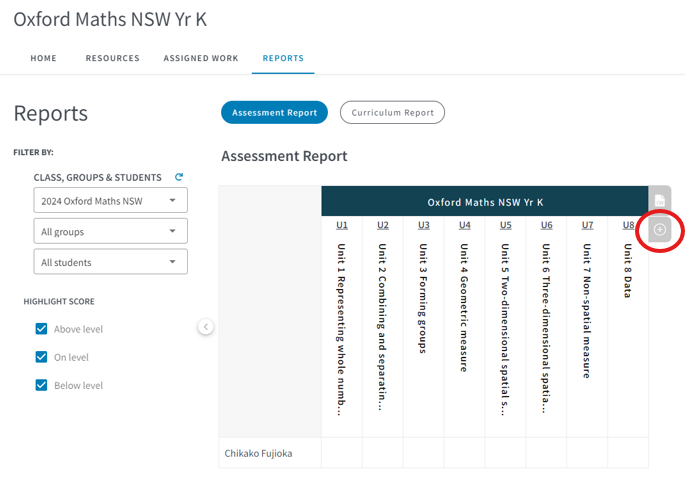Click the U8 column link
Image resolution: width=685 pixels, height=478 pixels.
coord(628,225)
